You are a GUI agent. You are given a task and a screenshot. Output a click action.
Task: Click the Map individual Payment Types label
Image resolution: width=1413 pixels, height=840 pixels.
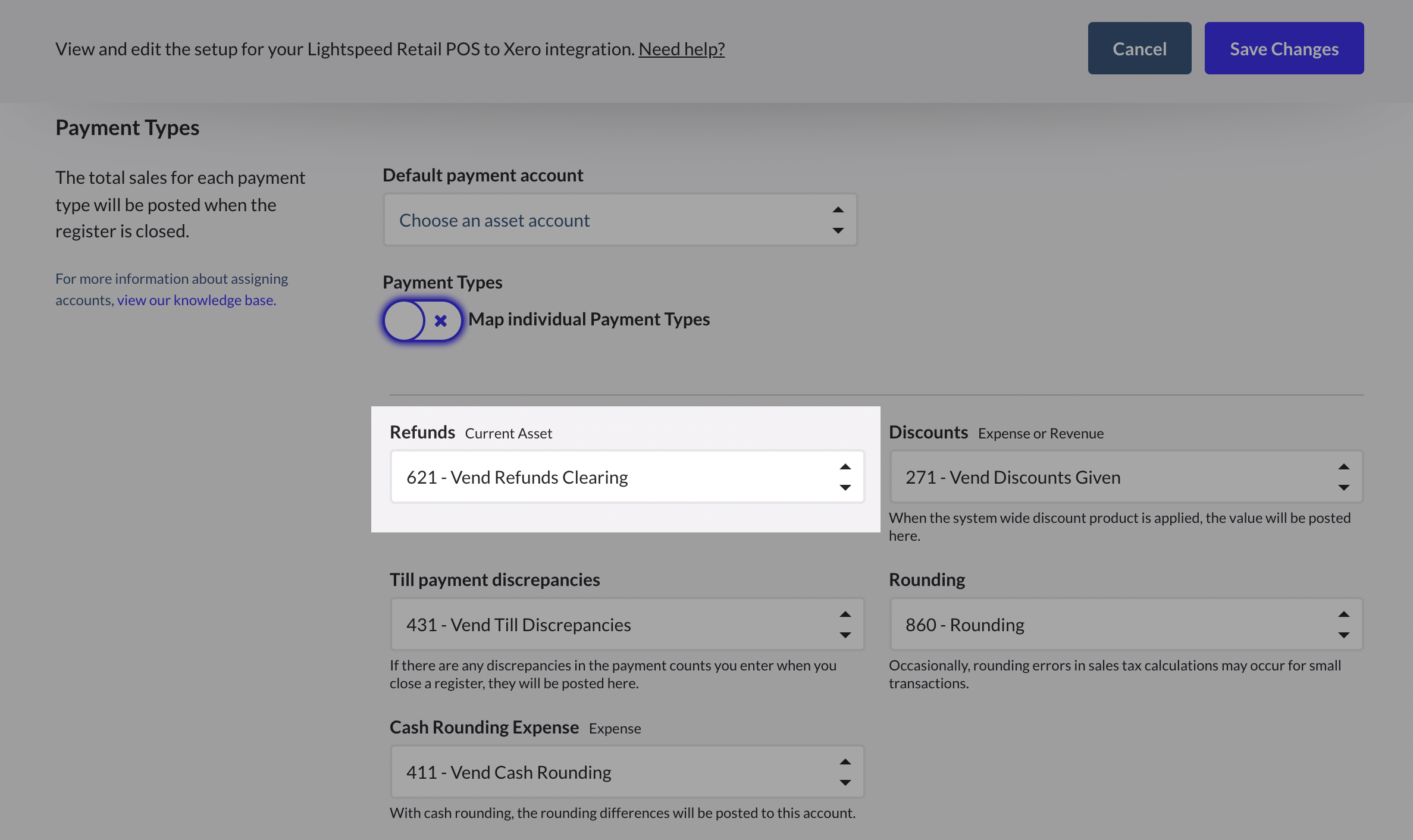point(589,319)
